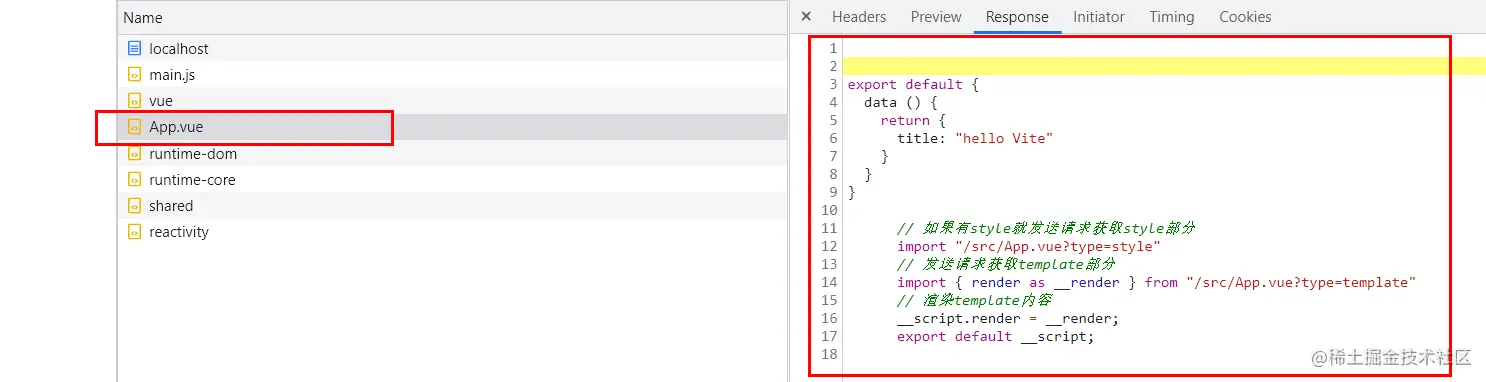Click the runtime-dom script file icon
1486x382 pixels.
coord(135,154)
